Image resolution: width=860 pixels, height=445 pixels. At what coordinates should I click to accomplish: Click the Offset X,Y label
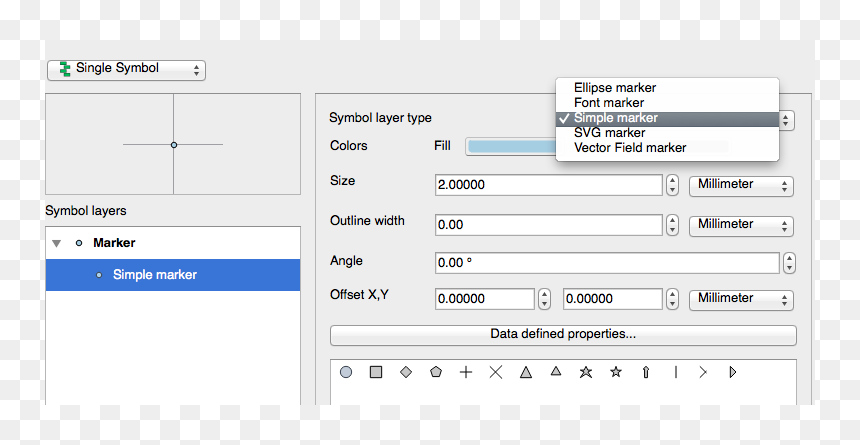[359, 295]
